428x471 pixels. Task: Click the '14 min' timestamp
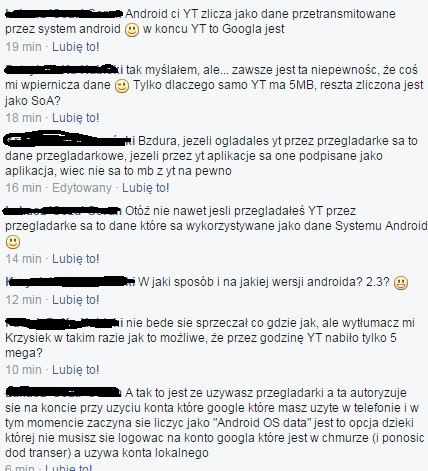(23, 259)
